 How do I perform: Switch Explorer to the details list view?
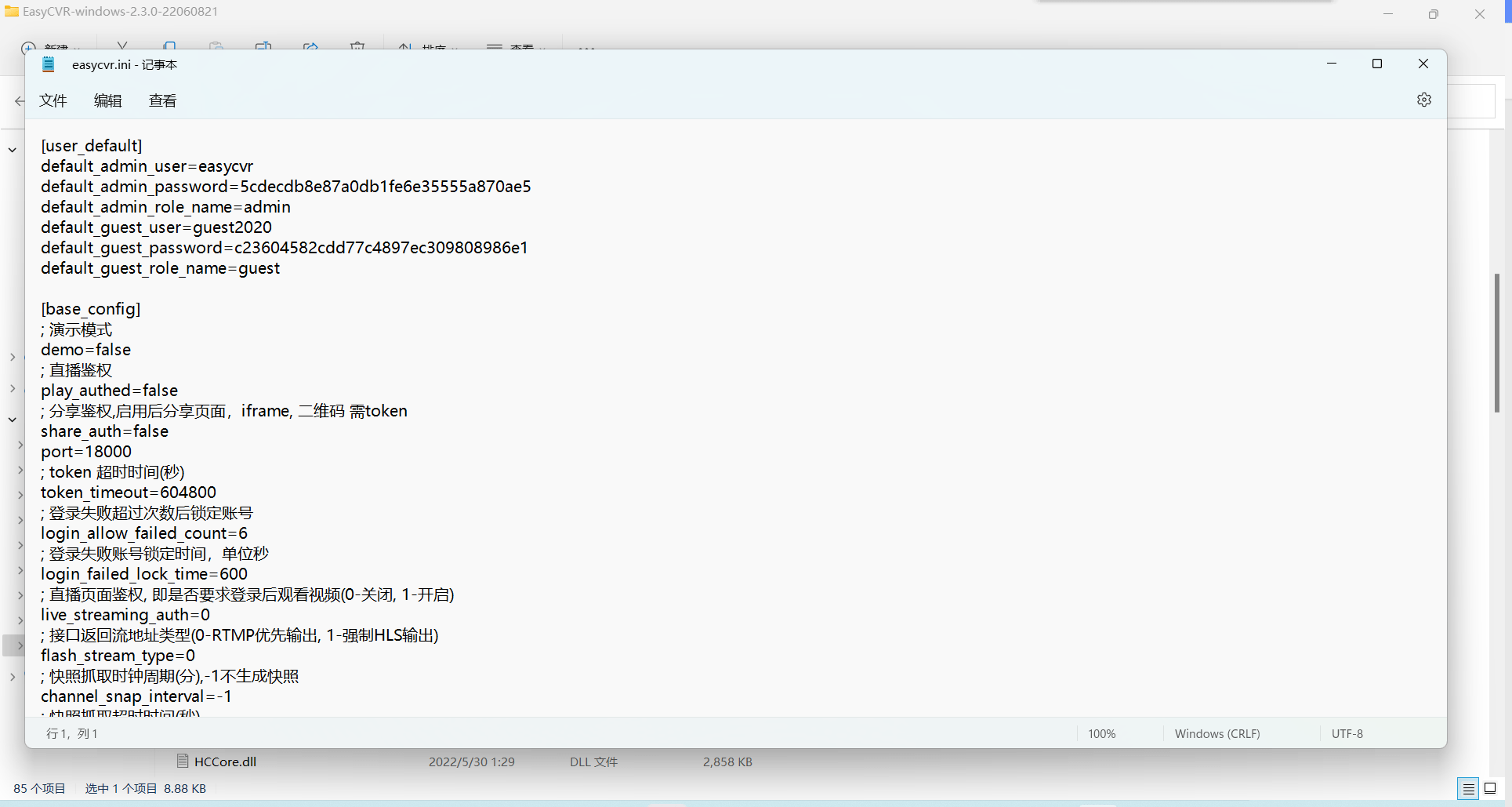(1468, 788)
